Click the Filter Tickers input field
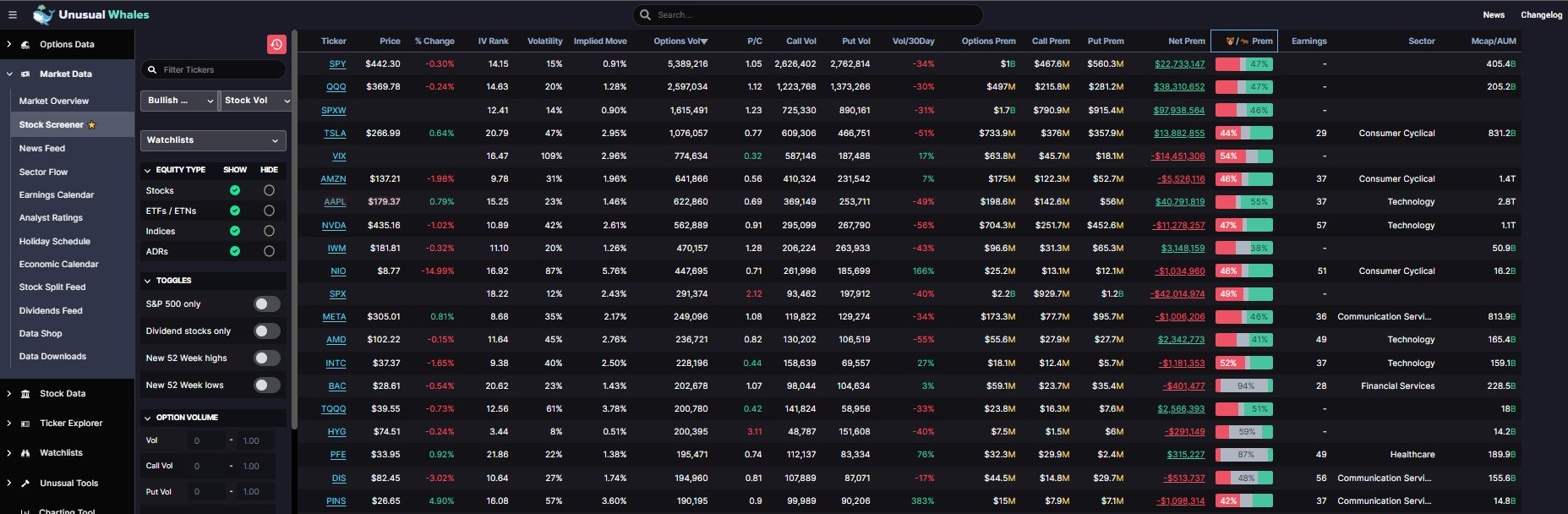 [213, 70]
